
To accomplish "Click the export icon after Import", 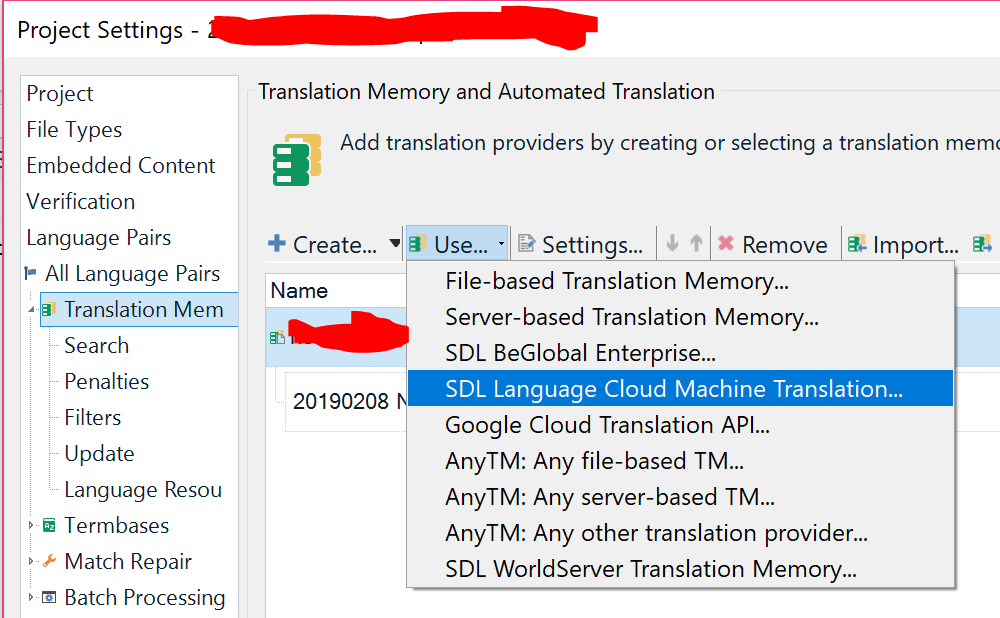I will [x=982, y=244].
